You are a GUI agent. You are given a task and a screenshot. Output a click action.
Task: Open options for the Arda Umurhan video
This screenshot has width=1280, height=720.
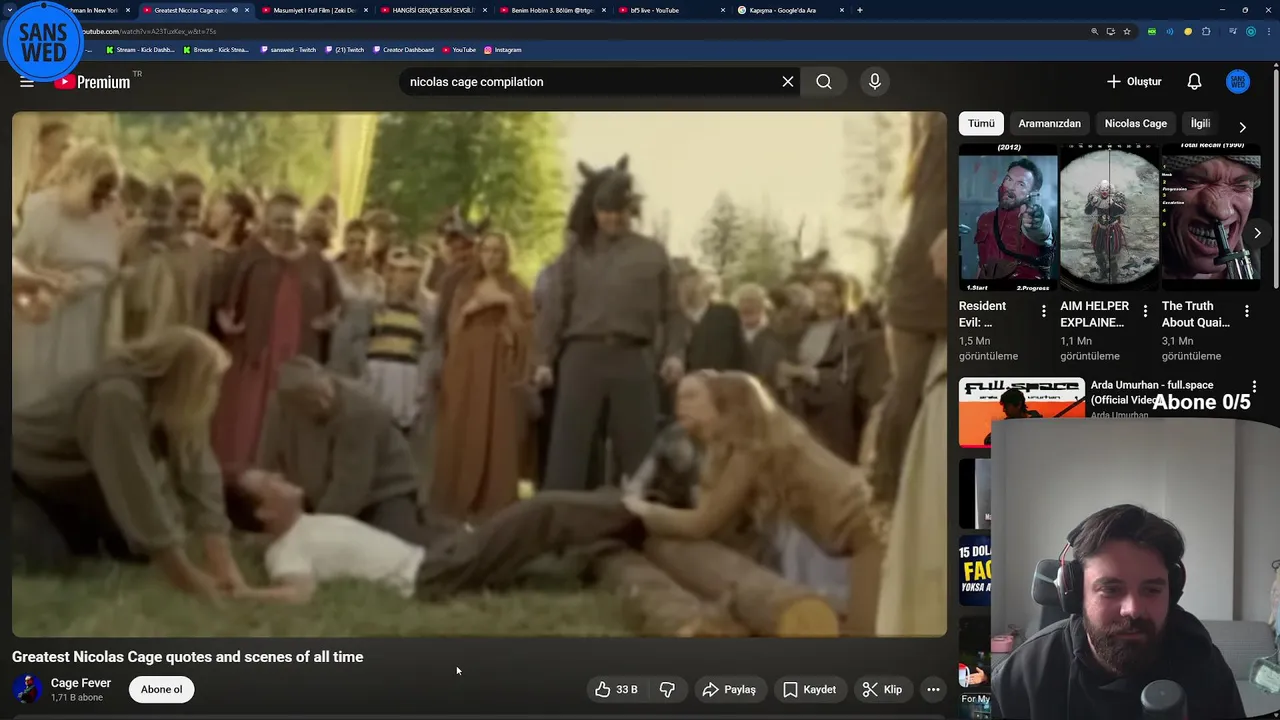pyautogui.click(x=1254, y=386)
